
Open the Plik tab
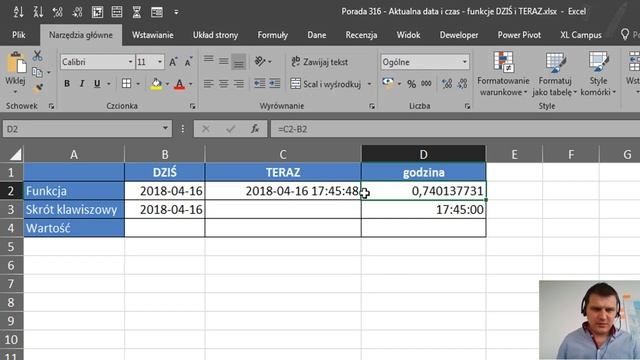tap(18, 35)
